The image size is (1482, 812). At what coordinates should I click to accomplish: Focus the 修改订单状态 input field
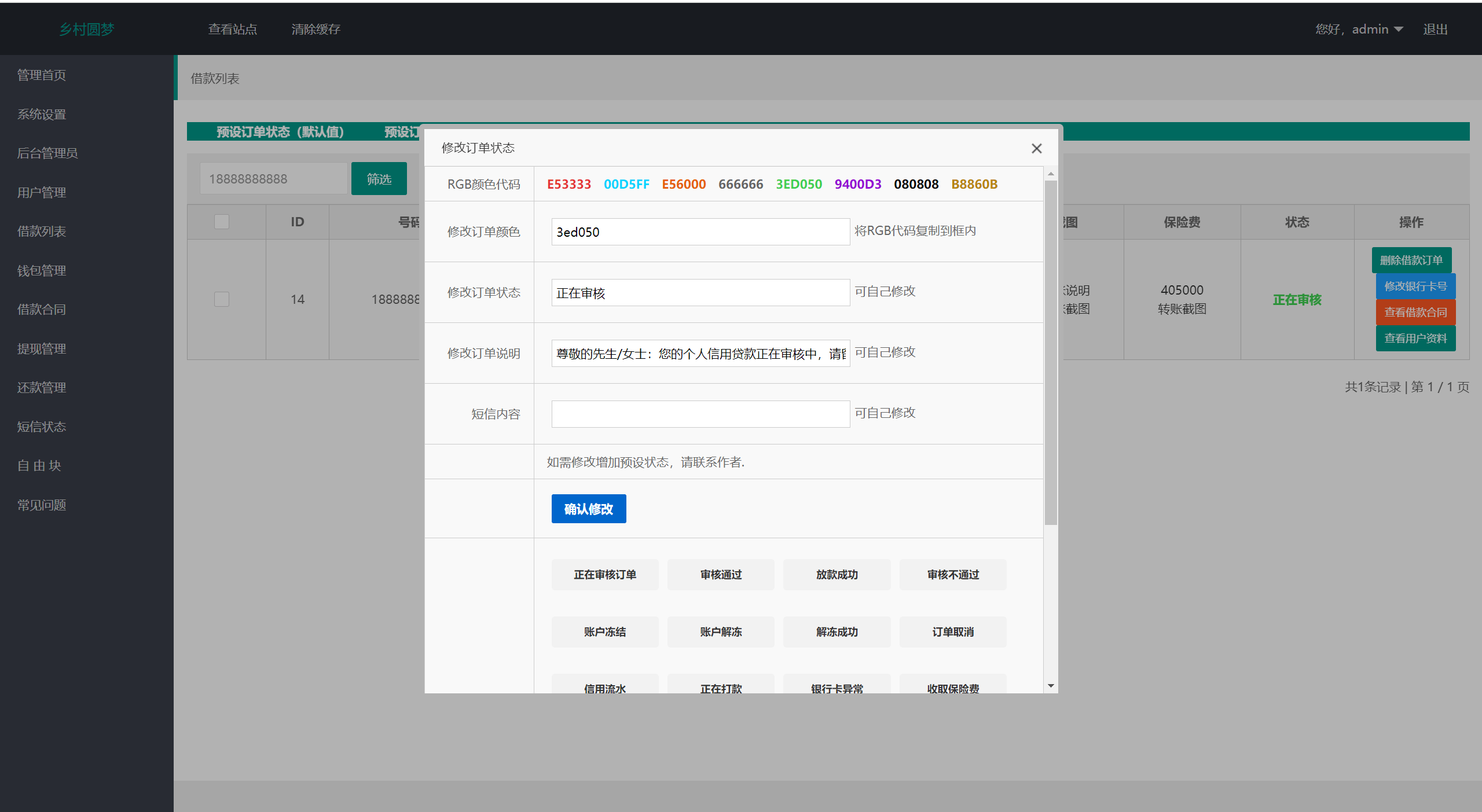700,292
